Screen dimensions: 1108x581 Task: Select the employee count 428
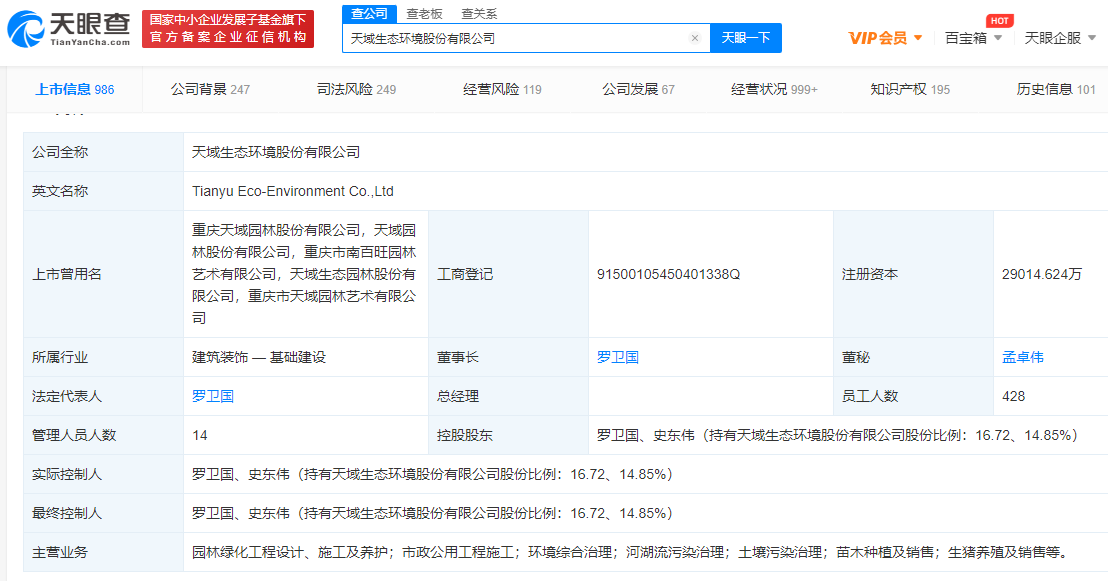click(x=1013, y=397)
